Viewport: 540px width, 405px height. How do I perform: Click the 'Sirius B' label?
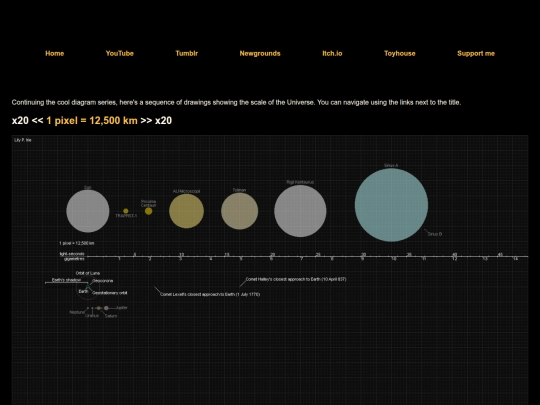(x=435, y=234)
